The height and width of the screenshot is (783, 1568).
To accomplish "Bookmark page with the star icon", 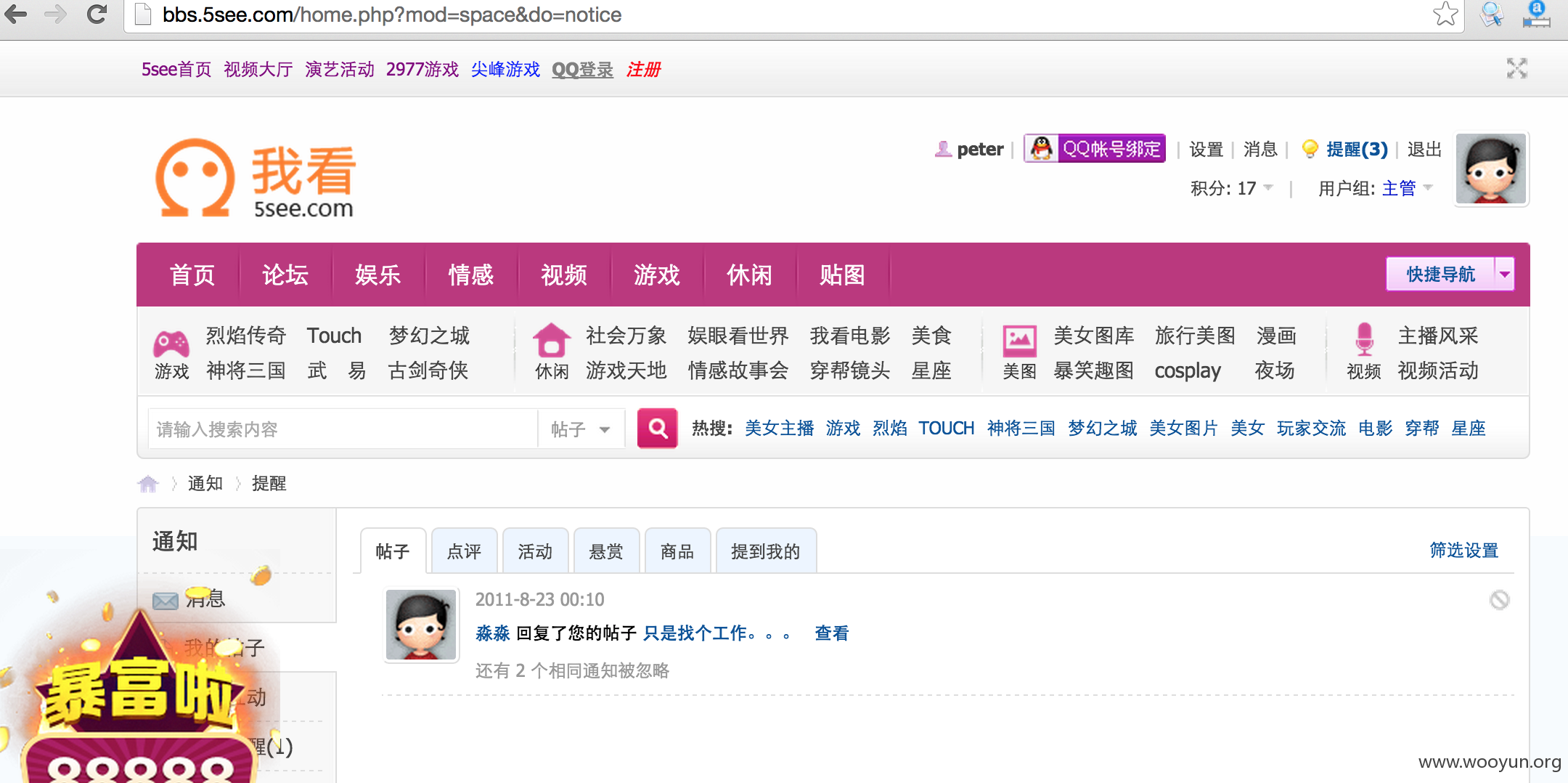I will 1445,14.
